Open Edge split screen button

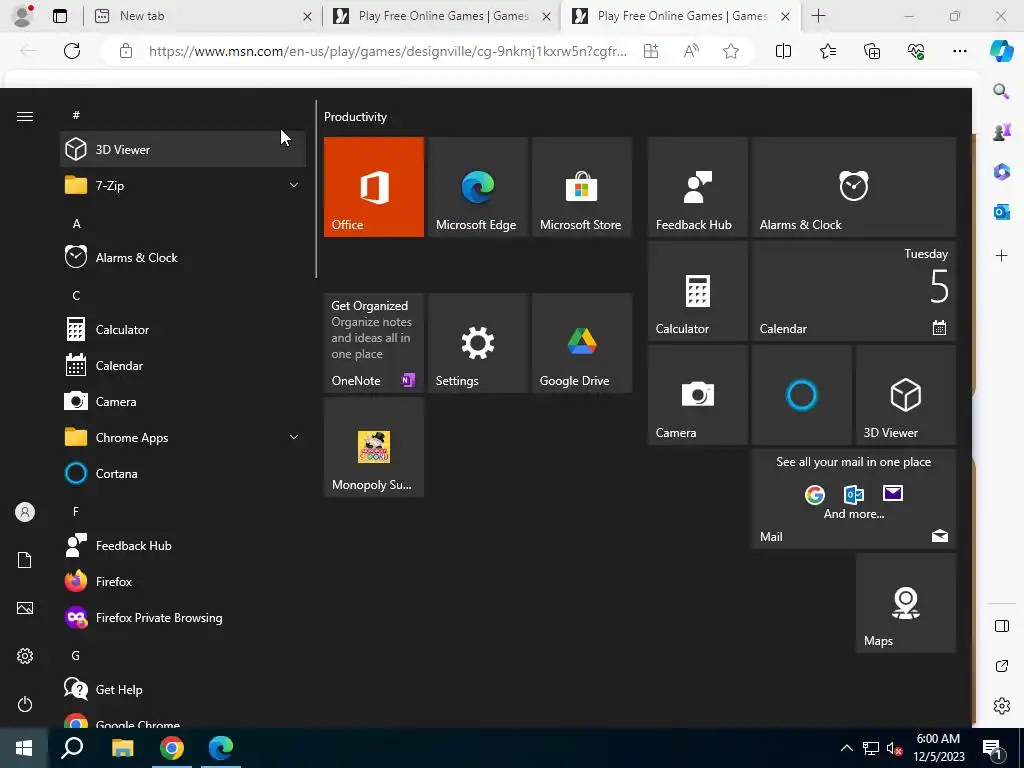tap(783, 51)
